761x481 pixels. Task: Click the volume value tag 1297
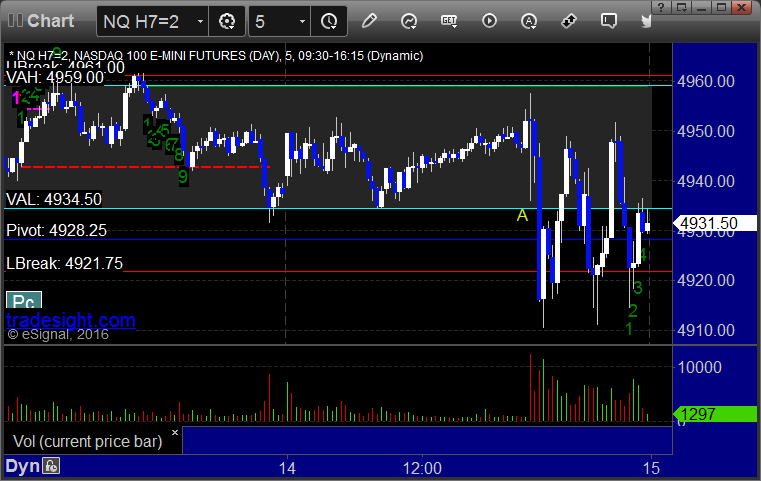pos(714,414)
